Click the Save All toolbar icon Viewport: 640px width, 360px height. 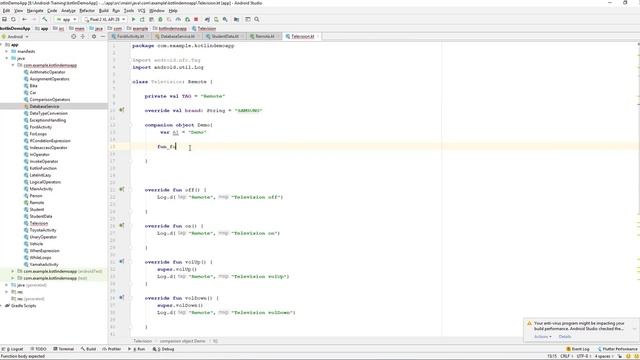coord(4,19)
